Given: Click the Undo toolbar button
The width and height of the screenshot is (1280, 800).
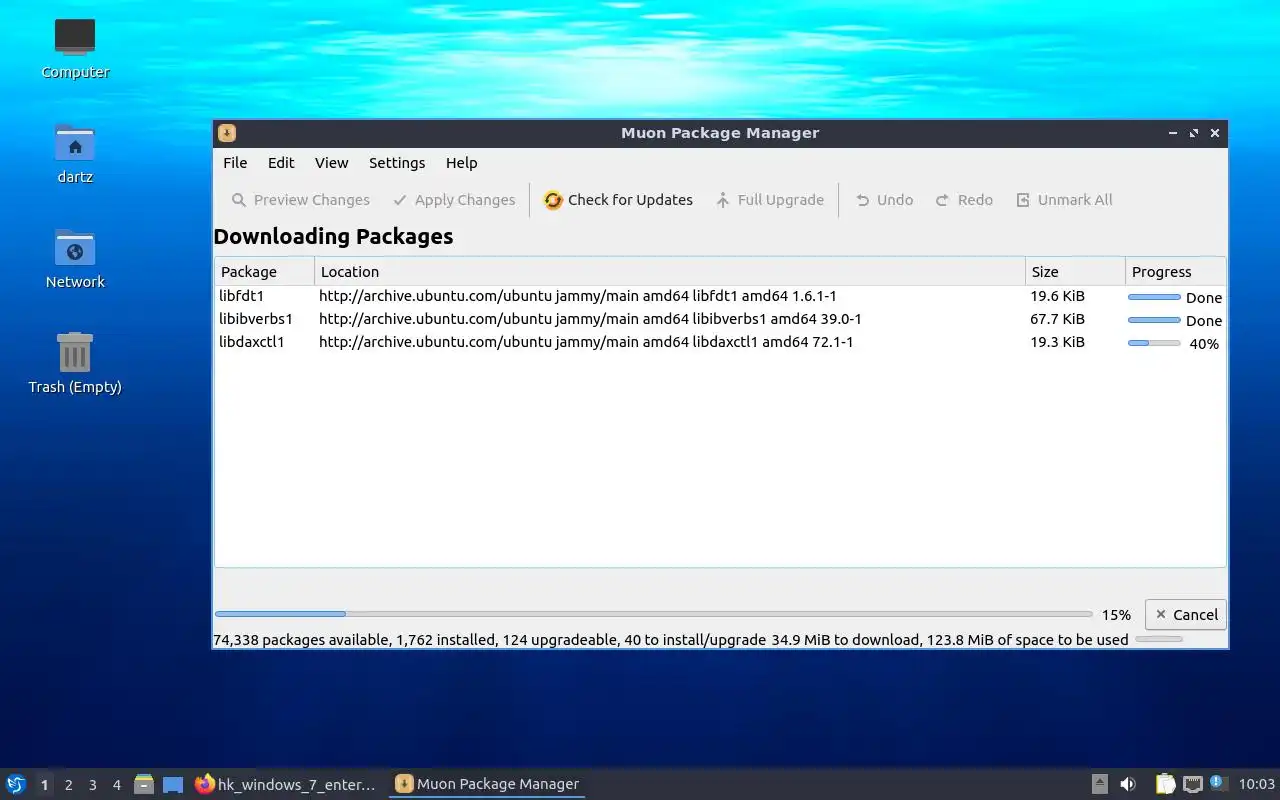Looking at the screenshot, I should [884, 200].
